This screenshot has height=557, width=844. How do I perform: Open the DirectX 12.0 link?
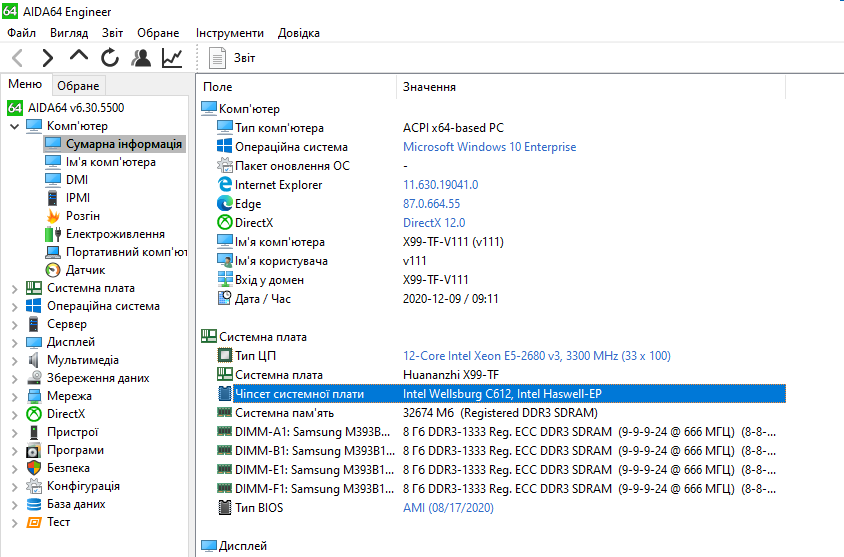(434, 223)
